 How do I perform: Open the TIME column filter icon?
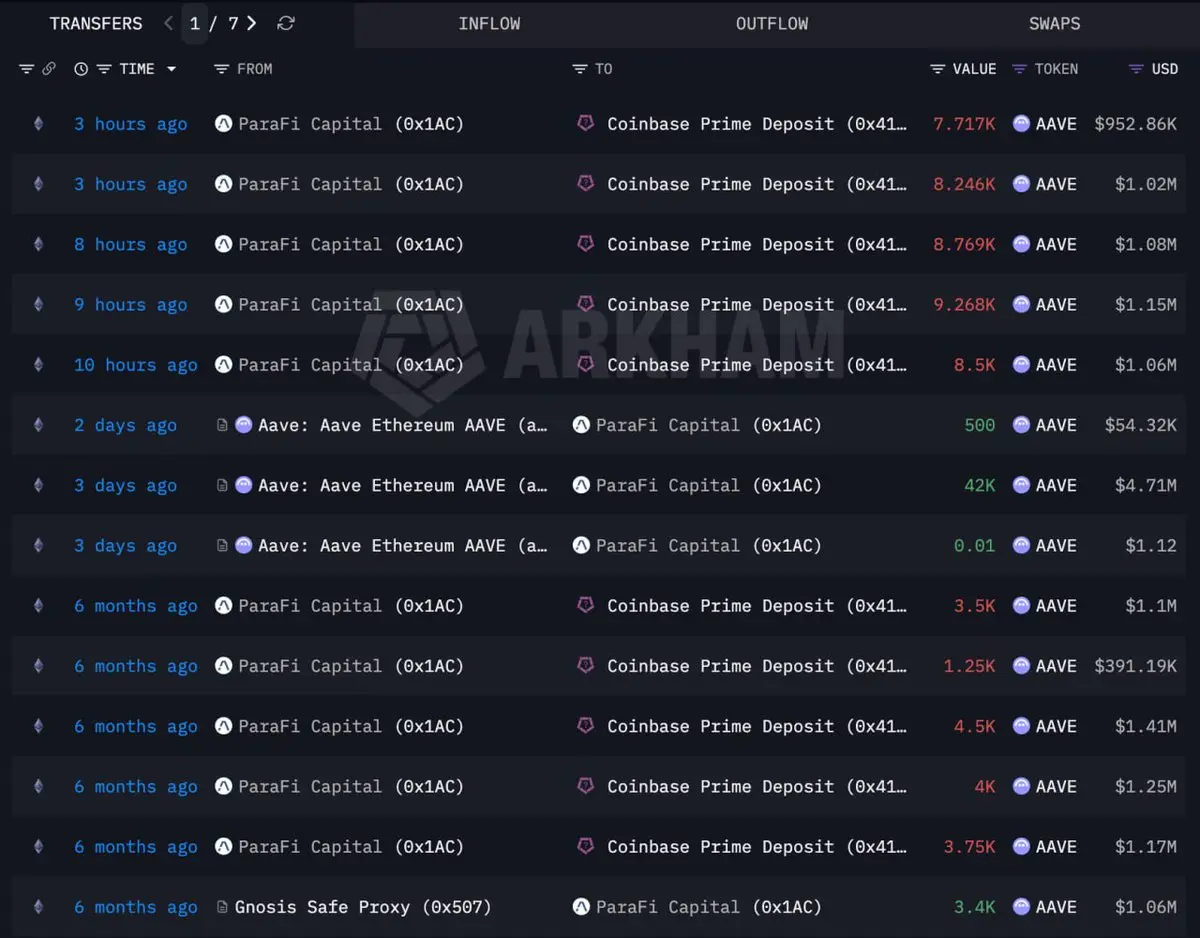[x=104, y=69]
